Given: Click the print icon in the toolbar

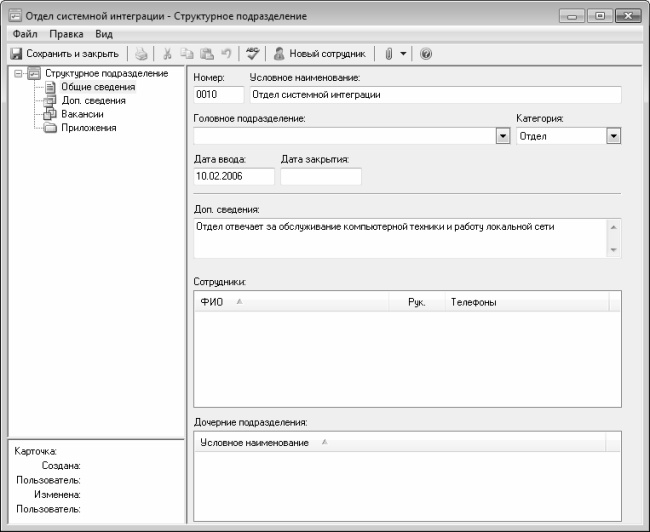Looking at the screenshot, I should coord(142,54).
